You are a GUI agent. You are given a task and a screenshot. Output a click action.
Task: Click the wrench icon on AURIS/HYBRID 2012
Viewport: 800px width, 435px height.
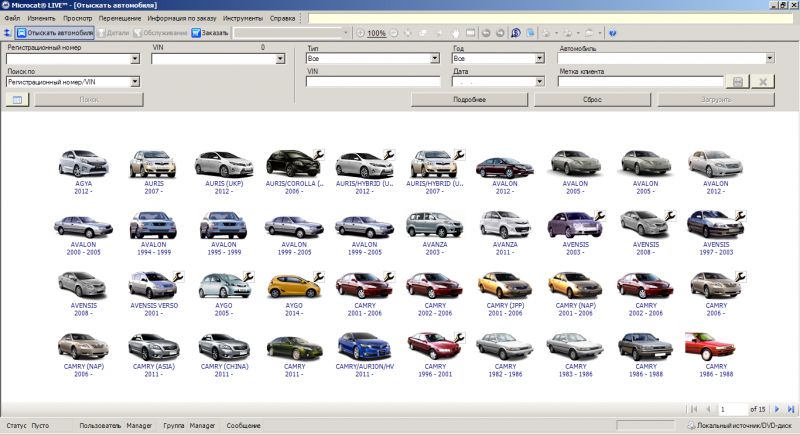point(389,155)
